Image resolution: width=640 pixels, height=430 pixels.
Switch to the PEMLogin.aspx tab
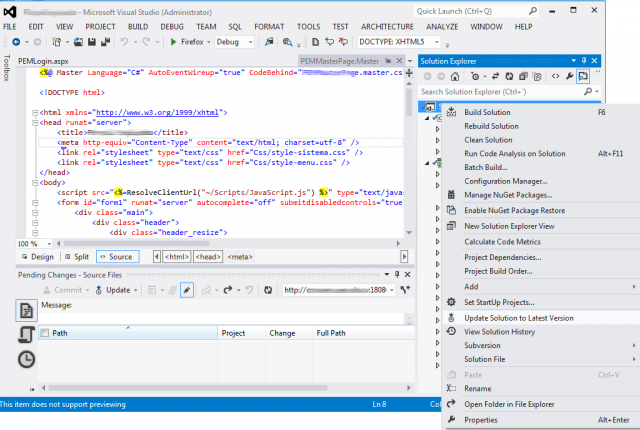click(43, 61)
